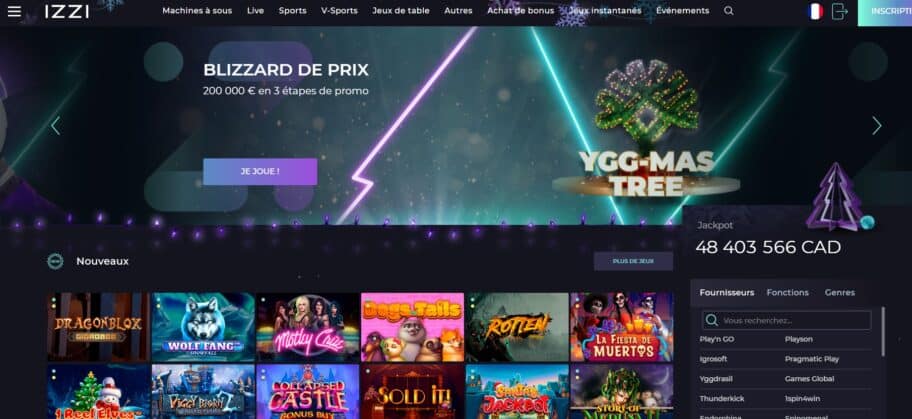The height and width of the screenshot is (419, 912).
Task: Switch to the Fonctions tab
Action: (x=788, y=293)
